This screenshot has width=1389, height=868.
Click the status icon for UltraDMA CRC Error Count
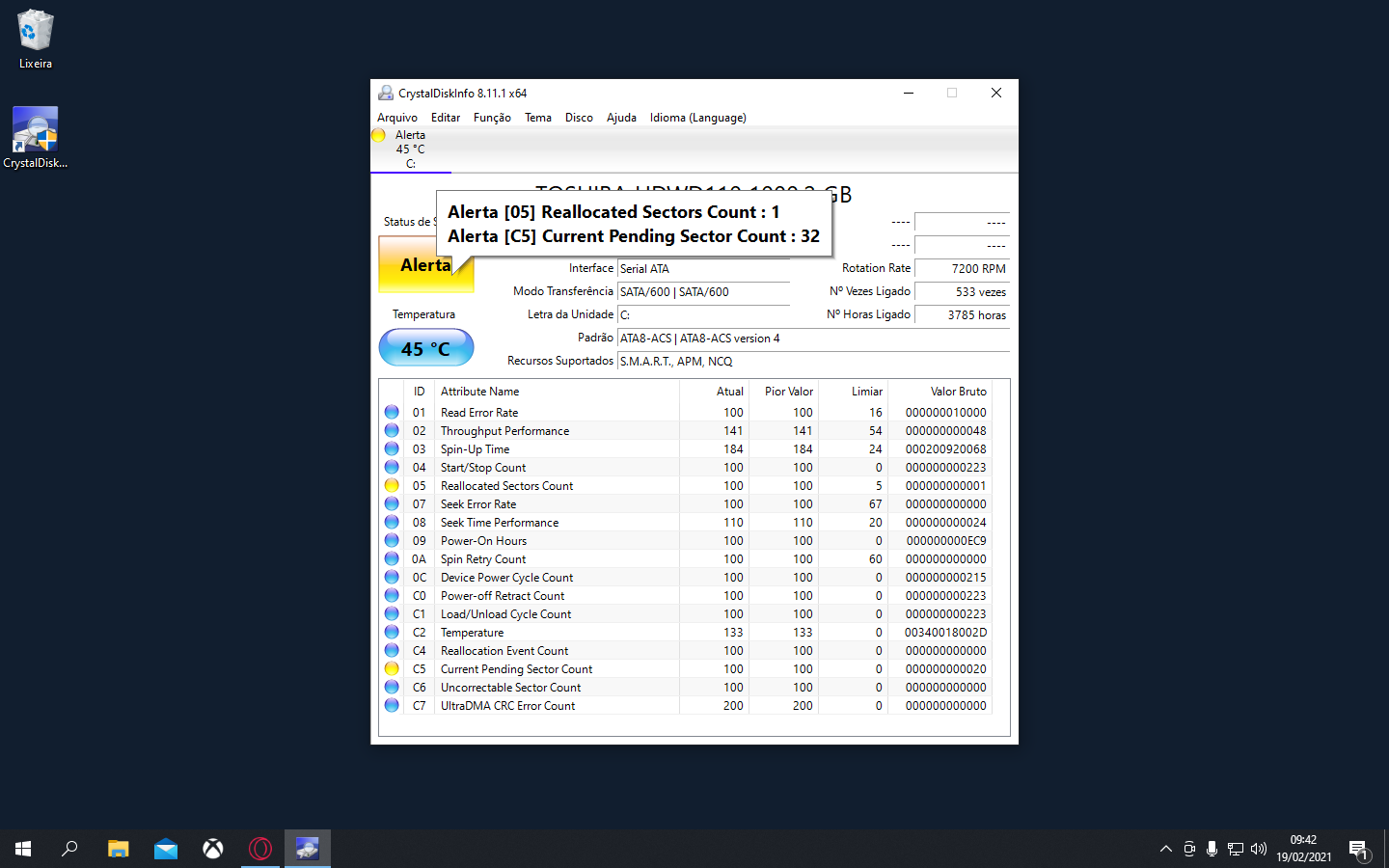coord(392,705)
